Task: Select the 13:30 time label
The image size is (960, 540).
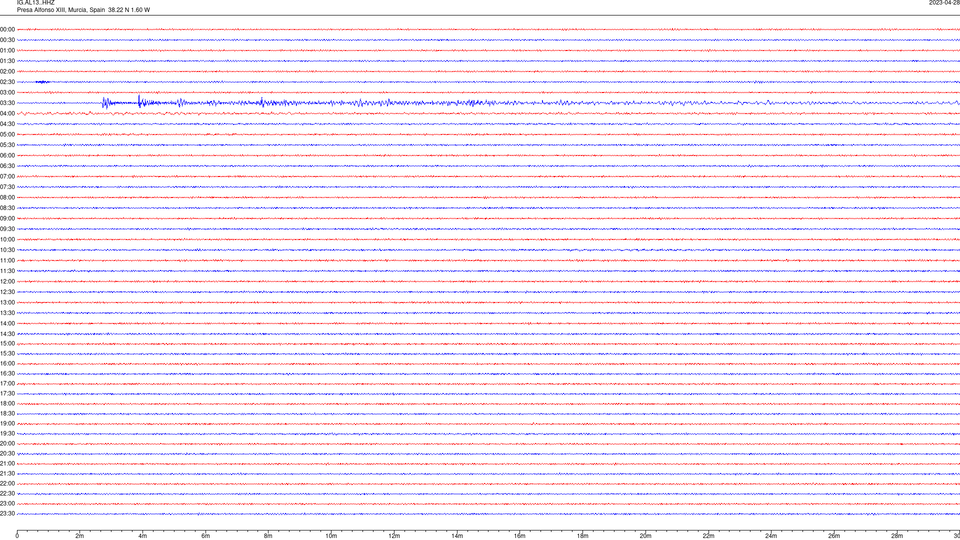Action: click(7, 313)
